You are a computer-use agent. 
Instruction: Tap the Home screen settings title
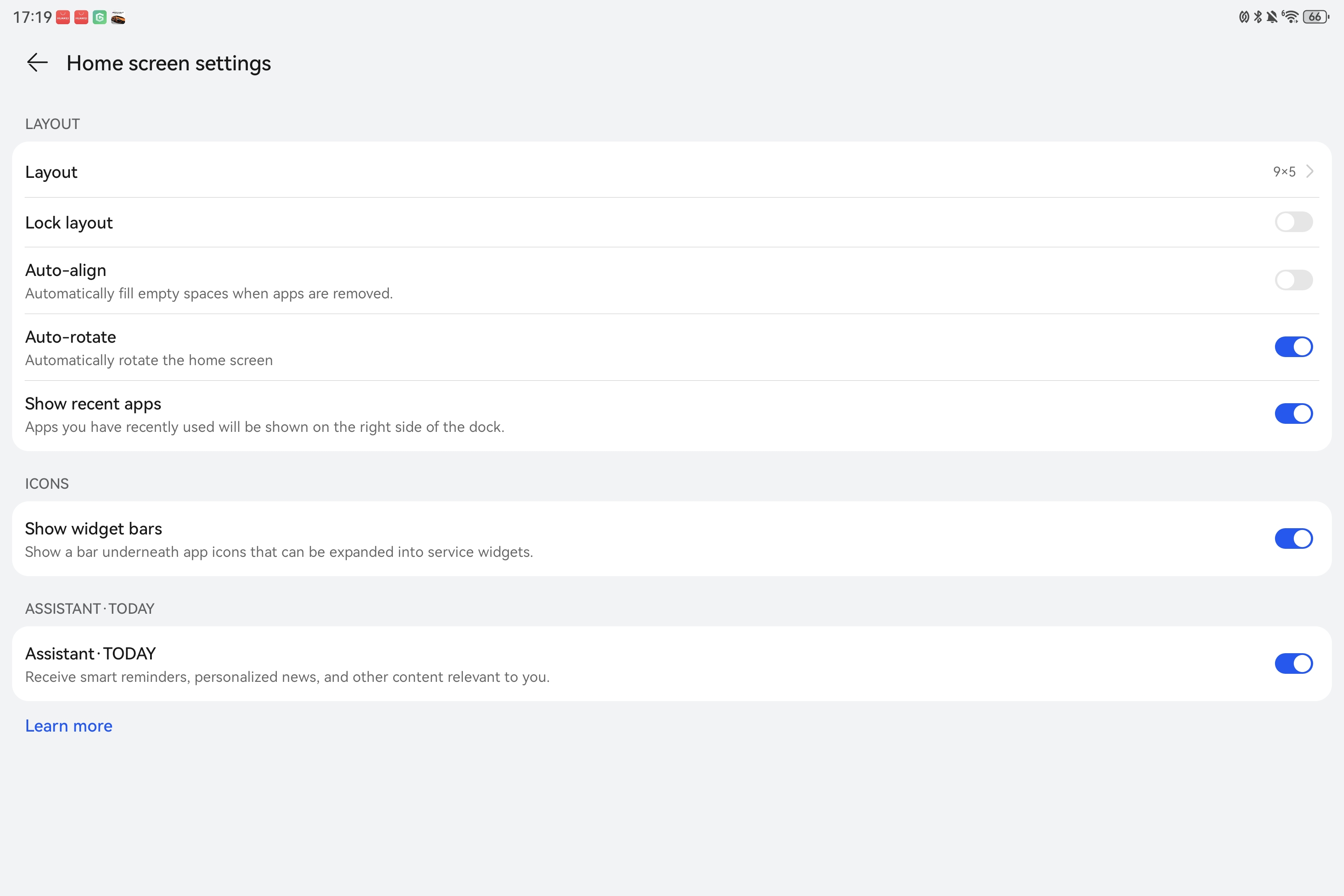[168, 63]
